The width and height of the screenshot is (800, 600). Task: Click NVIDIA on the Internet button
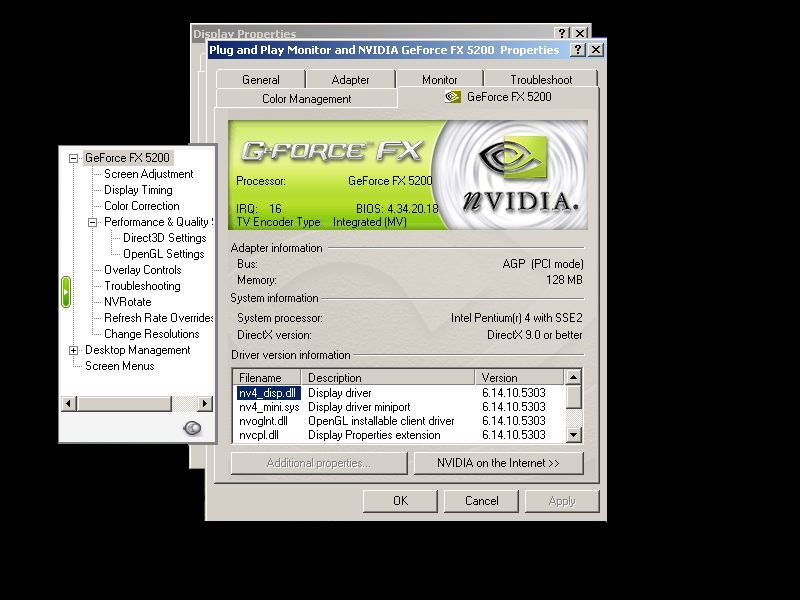[x=498, y=463]
